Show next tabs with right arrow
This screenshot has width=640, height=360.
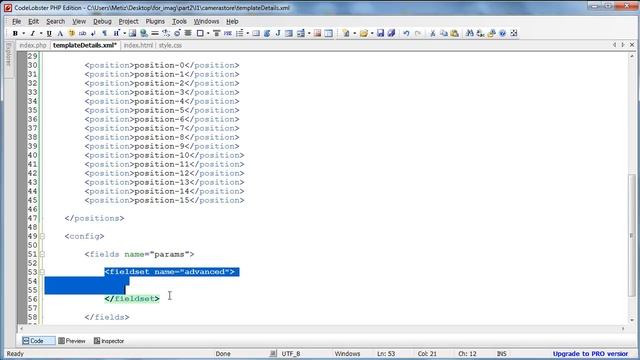623,45
